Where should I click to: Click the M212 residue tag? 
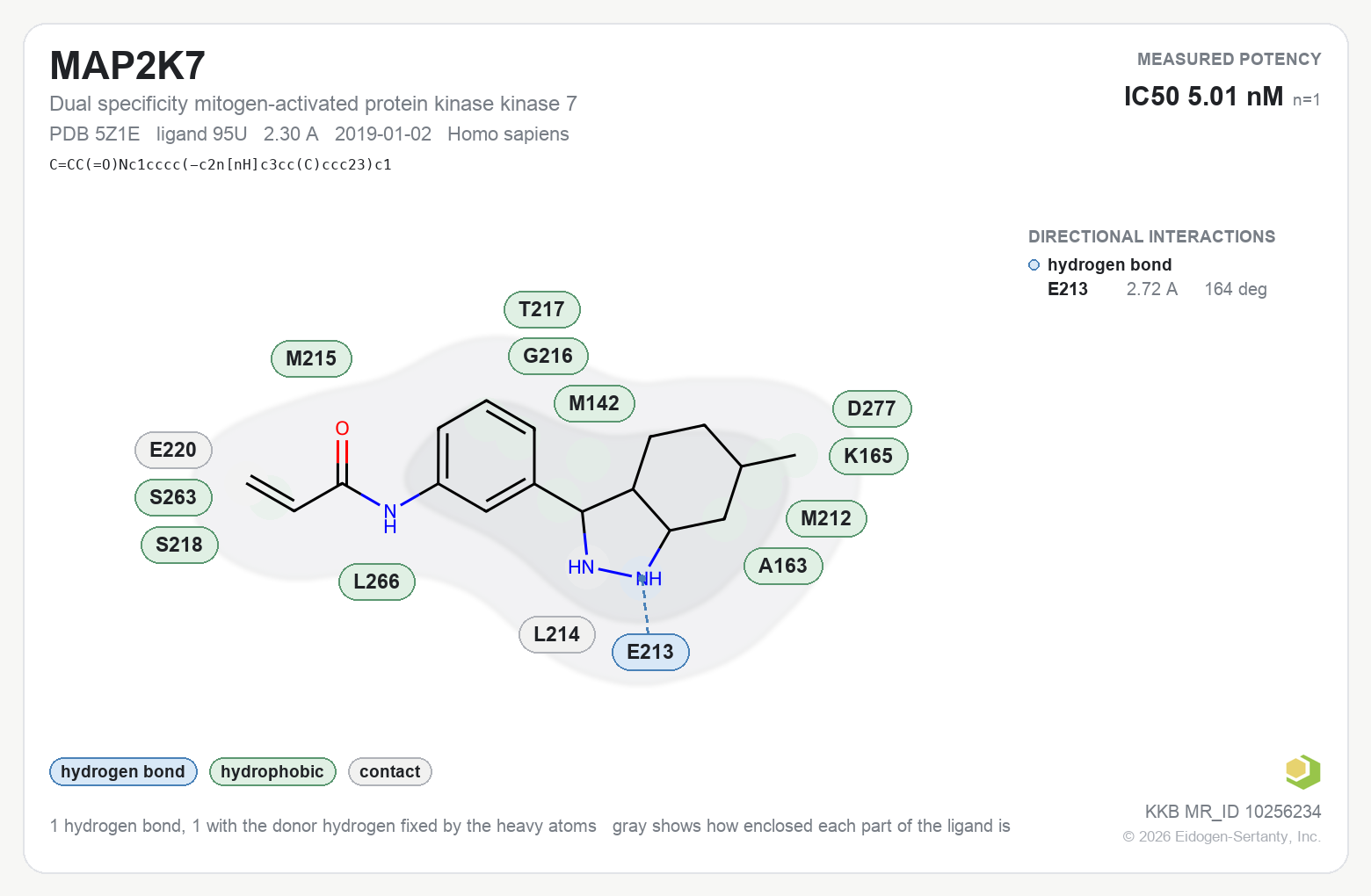(826, 518)
